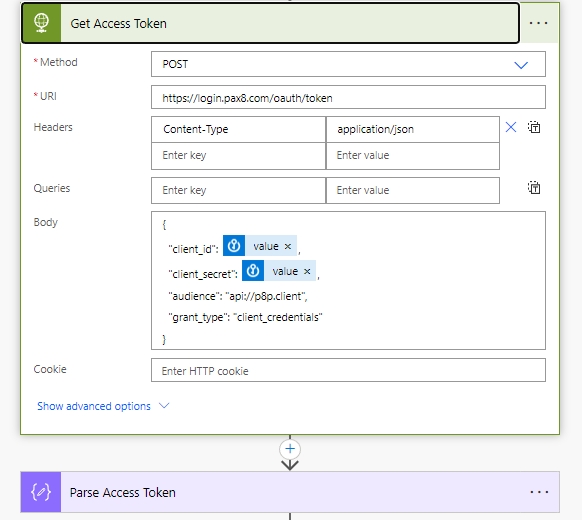Open the Method POST dropdown
This screenshot has height=520, width=582.
(348, 64)
